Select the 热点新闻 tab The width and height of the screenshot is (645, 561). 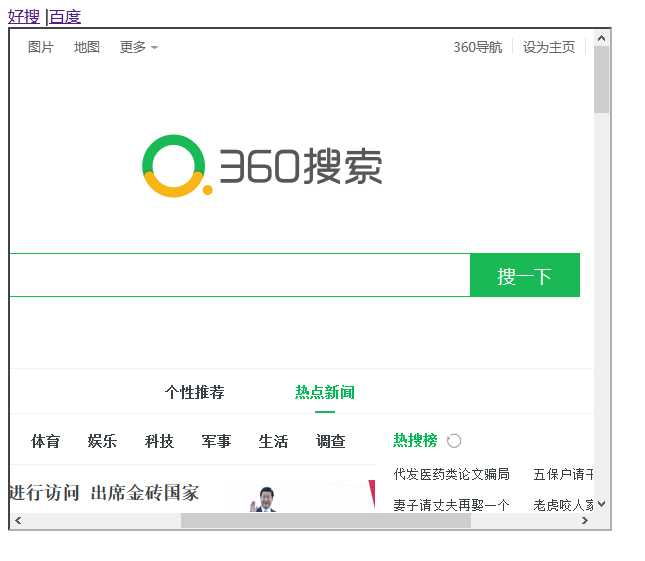[325, 392]
